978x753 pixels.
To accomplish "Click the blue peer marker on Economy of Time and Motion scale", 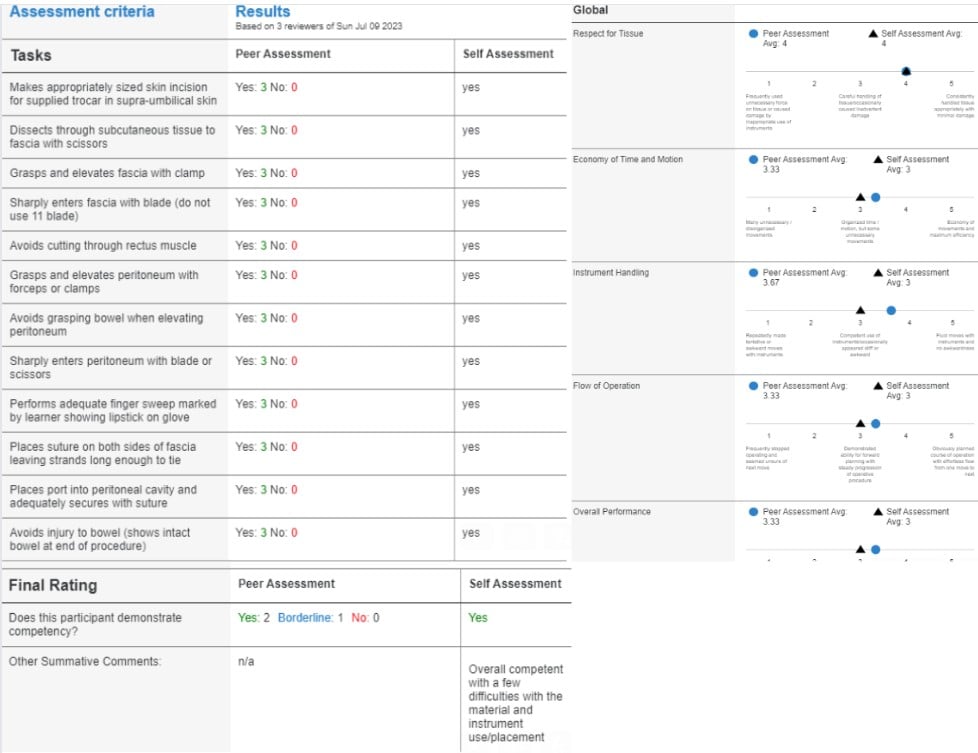I will pos(876,197).
